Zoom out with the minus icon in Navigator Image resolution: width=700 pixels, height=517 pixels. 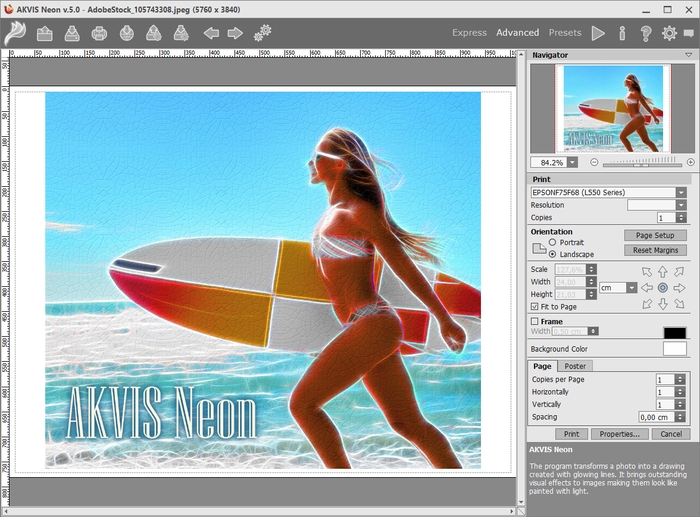click(594, 162)
